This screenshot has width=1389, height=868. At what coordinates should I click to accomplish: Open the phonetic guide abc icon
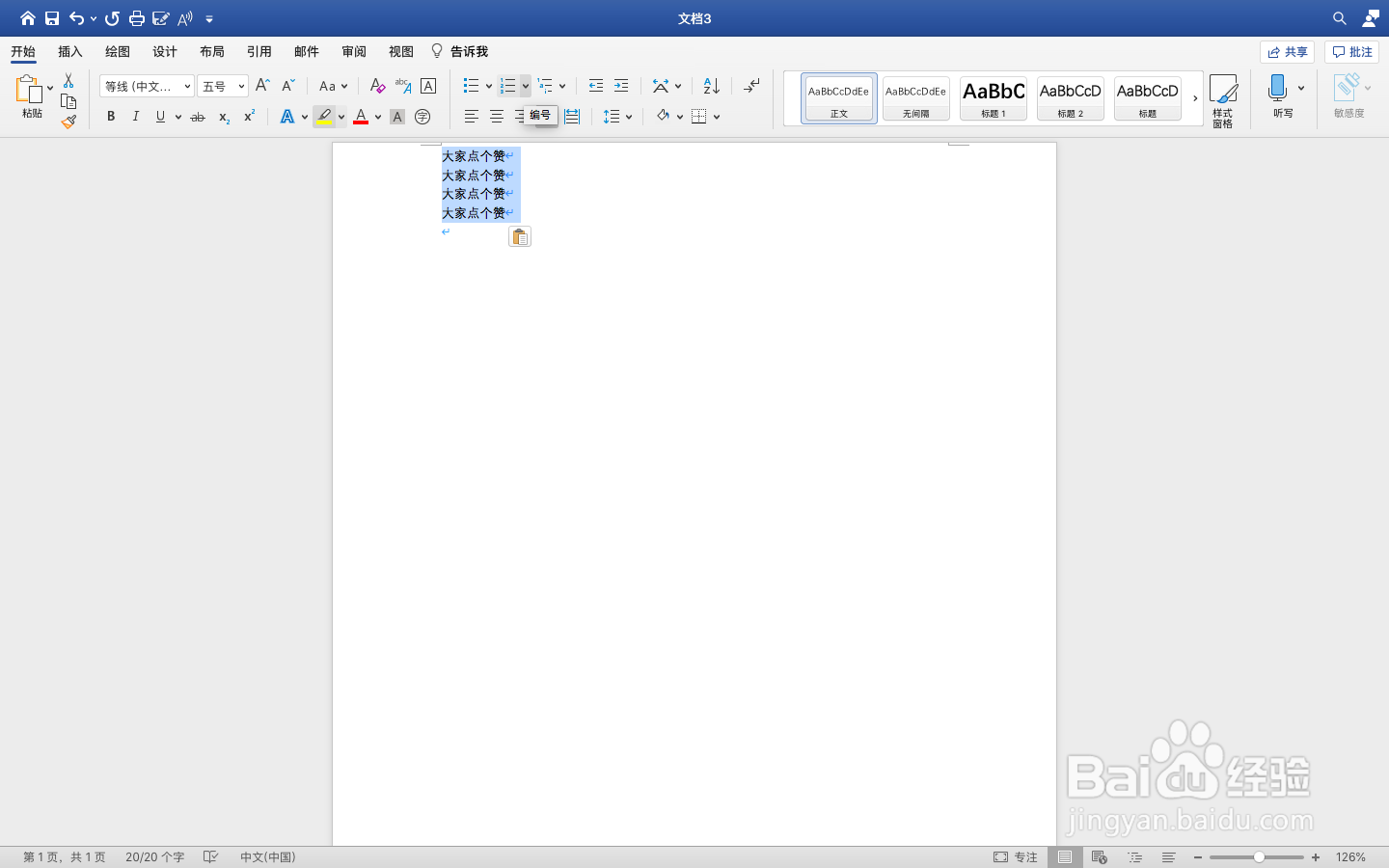pos(403,86)
